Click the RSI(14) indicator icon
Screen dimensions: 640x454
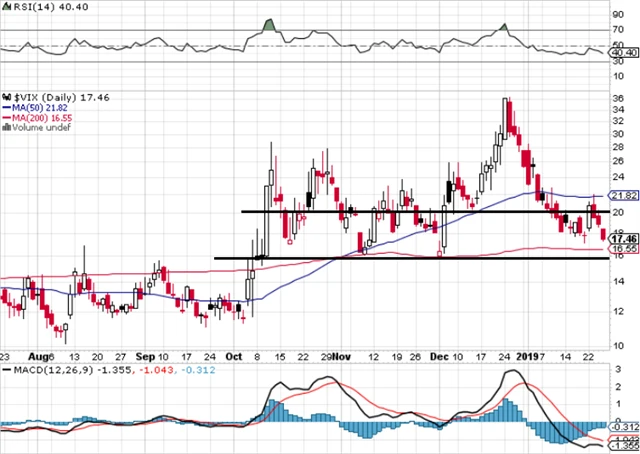coord(5,7)
